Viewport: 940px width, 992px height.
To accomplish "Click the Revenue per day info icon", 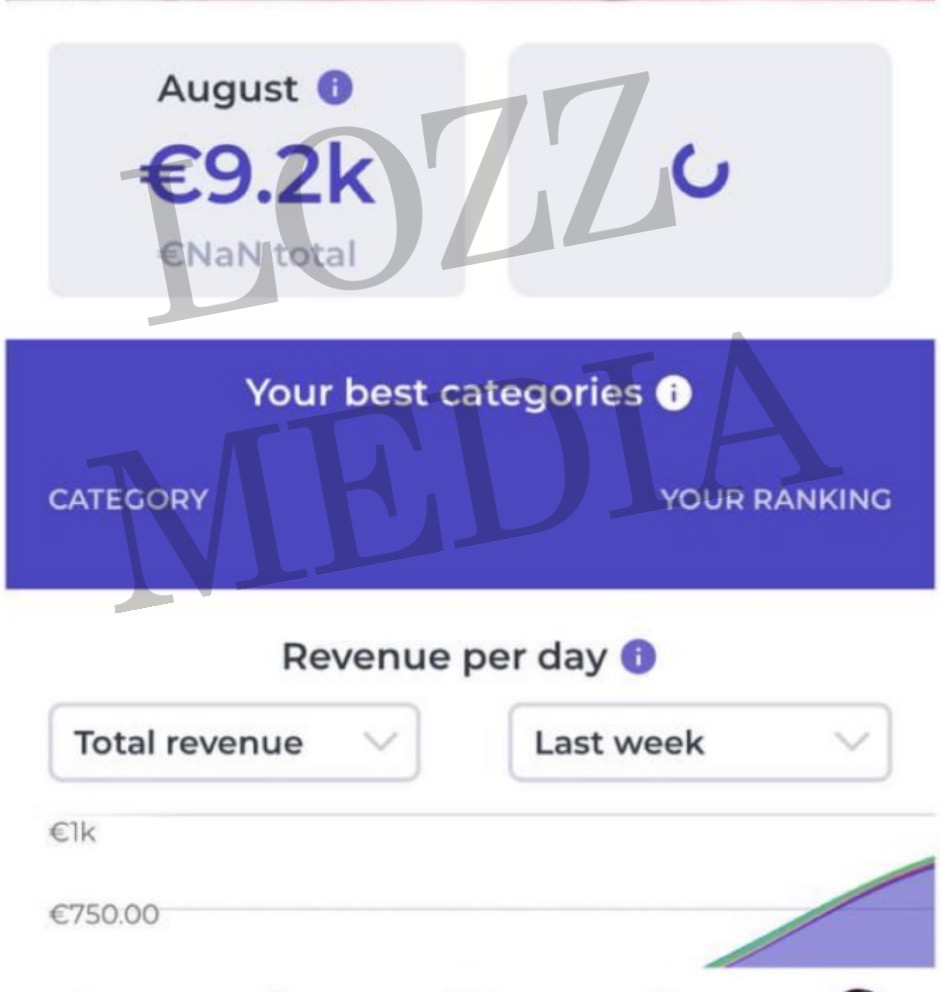I will 638,657.
